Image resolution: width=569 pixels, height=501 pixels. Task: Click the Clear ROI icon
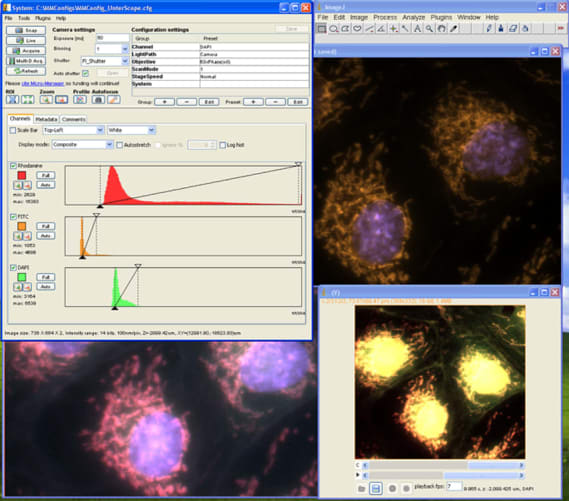[x=28, y=99]
